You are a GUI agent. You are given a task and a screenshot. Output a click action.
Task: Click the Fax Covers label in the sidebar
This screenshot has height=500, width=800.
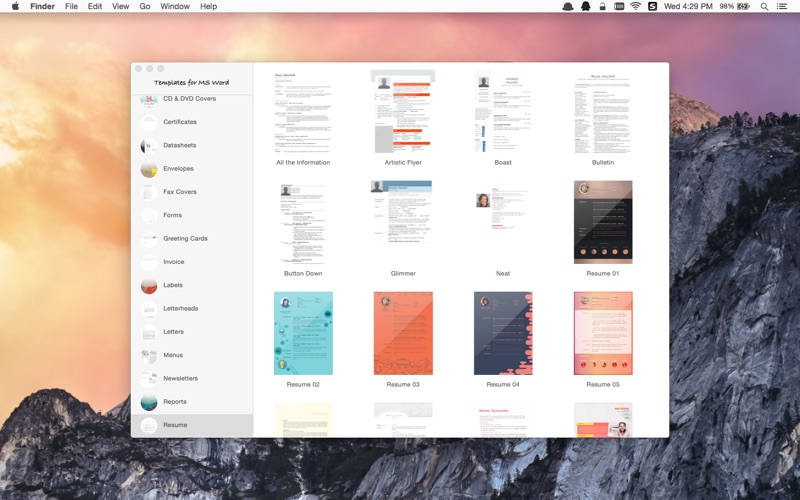(x=180, y=192)
